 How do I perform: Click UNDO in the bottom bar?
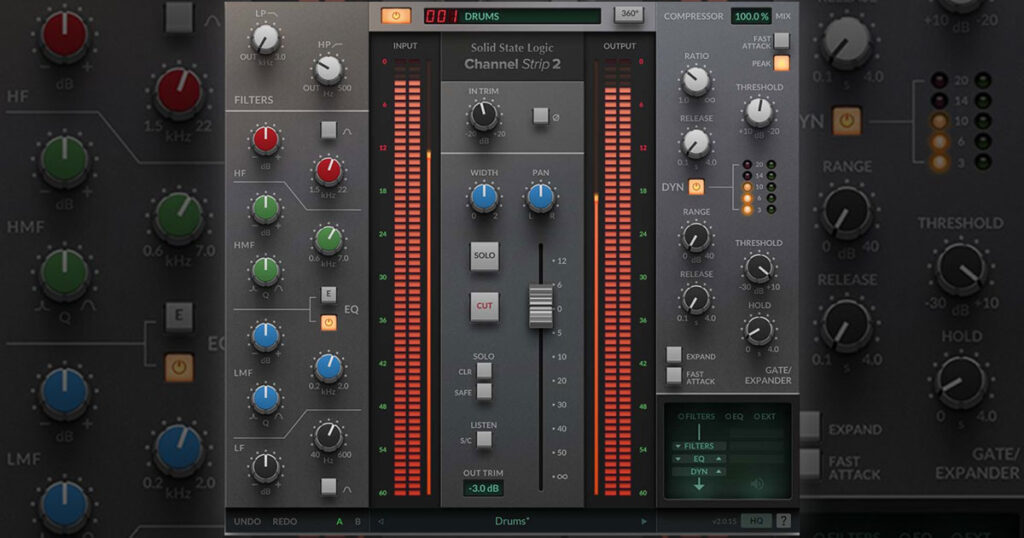pos(248,522)
